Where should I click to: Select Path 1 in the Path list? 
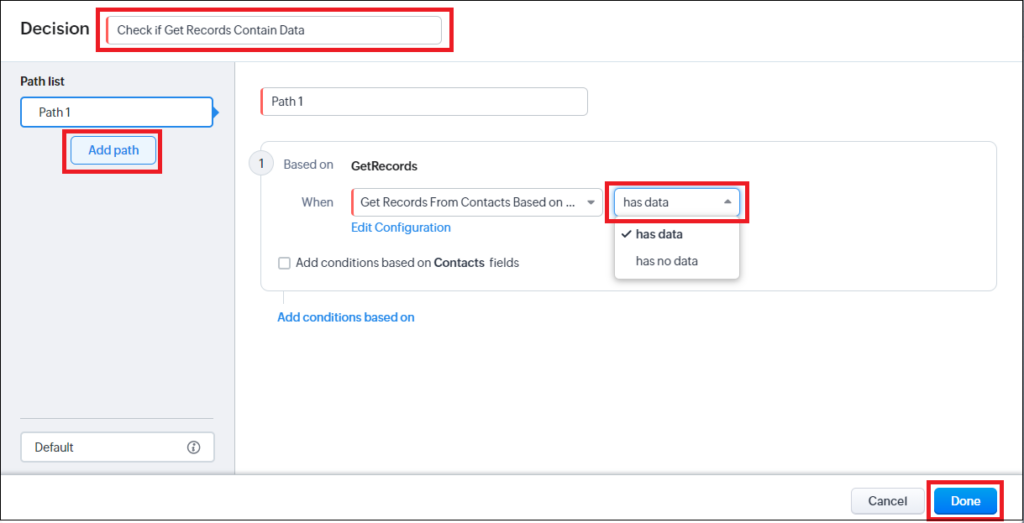(x=117, y=112)
